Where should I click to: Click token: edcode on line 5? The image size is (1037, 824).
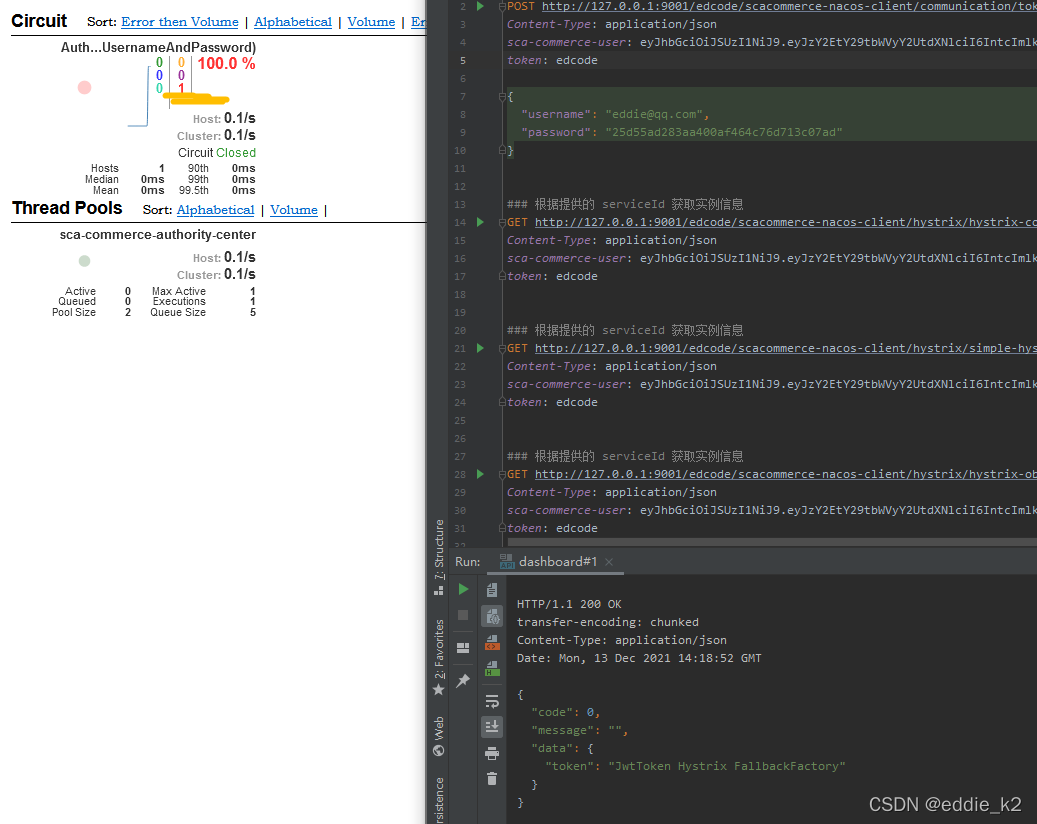[x=552, y=60]
